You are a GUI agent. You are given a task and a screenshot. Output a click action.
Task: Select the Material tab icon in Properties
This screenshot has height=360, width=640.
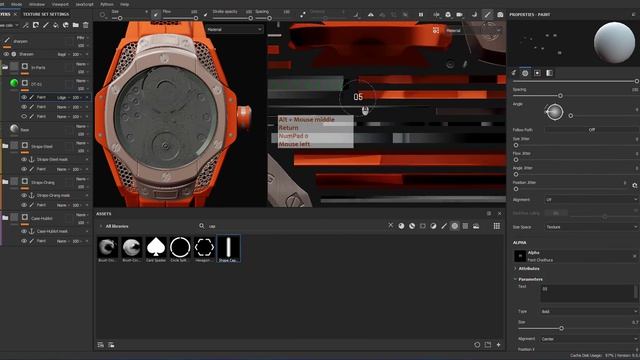click(x=549, y=73)
